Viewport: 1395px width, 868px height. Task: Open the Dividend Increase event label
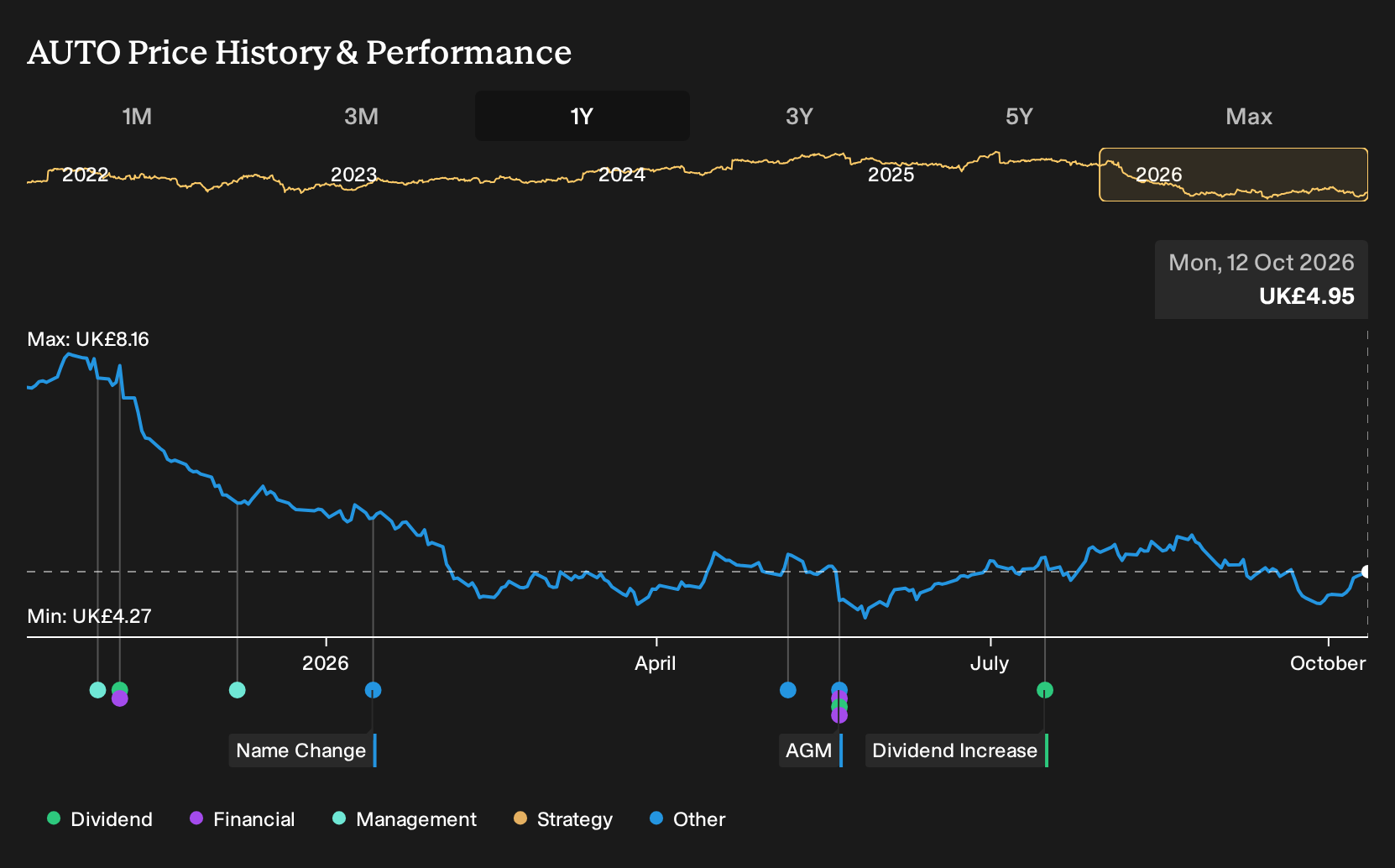tap(957, 750)
